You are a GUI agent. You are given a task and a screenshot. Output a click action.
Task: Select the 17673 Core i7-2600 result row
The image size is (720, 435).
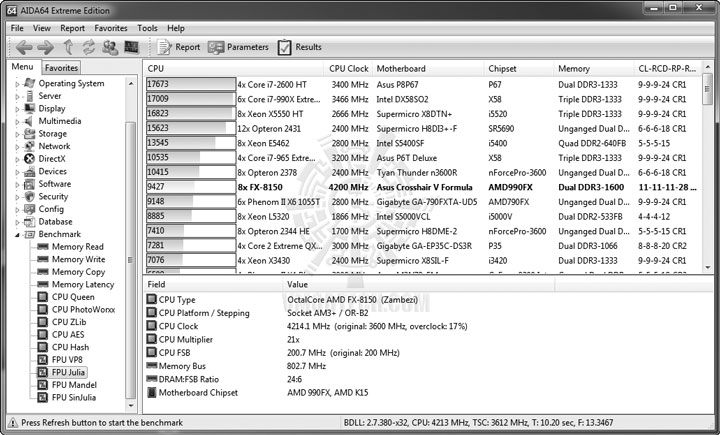point(422,85)
